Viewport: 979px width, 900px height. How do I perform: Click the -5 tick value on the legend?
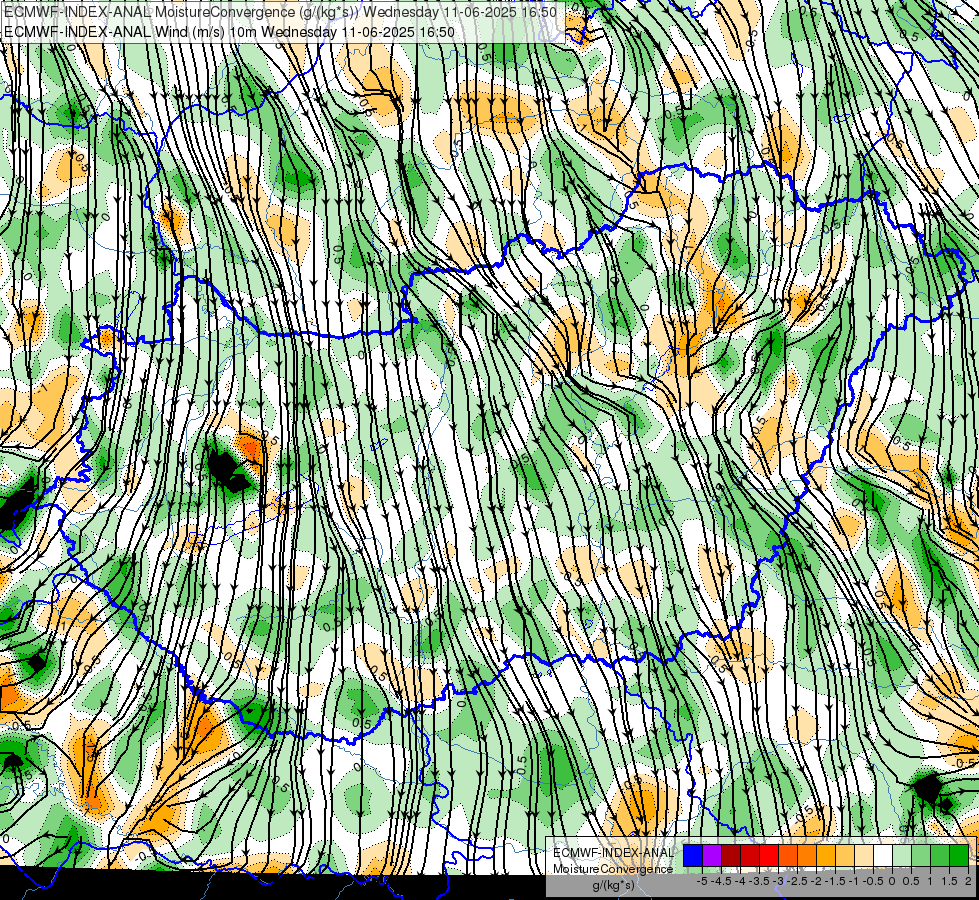(x=702, y=881)
